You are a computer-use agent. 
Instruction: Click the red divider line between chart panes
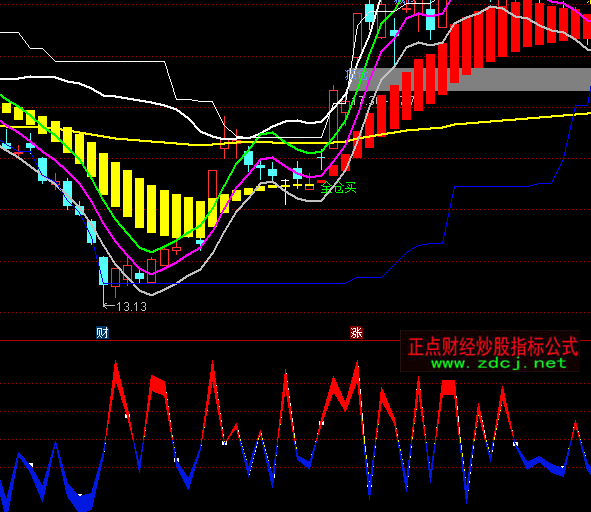(296, 340)
